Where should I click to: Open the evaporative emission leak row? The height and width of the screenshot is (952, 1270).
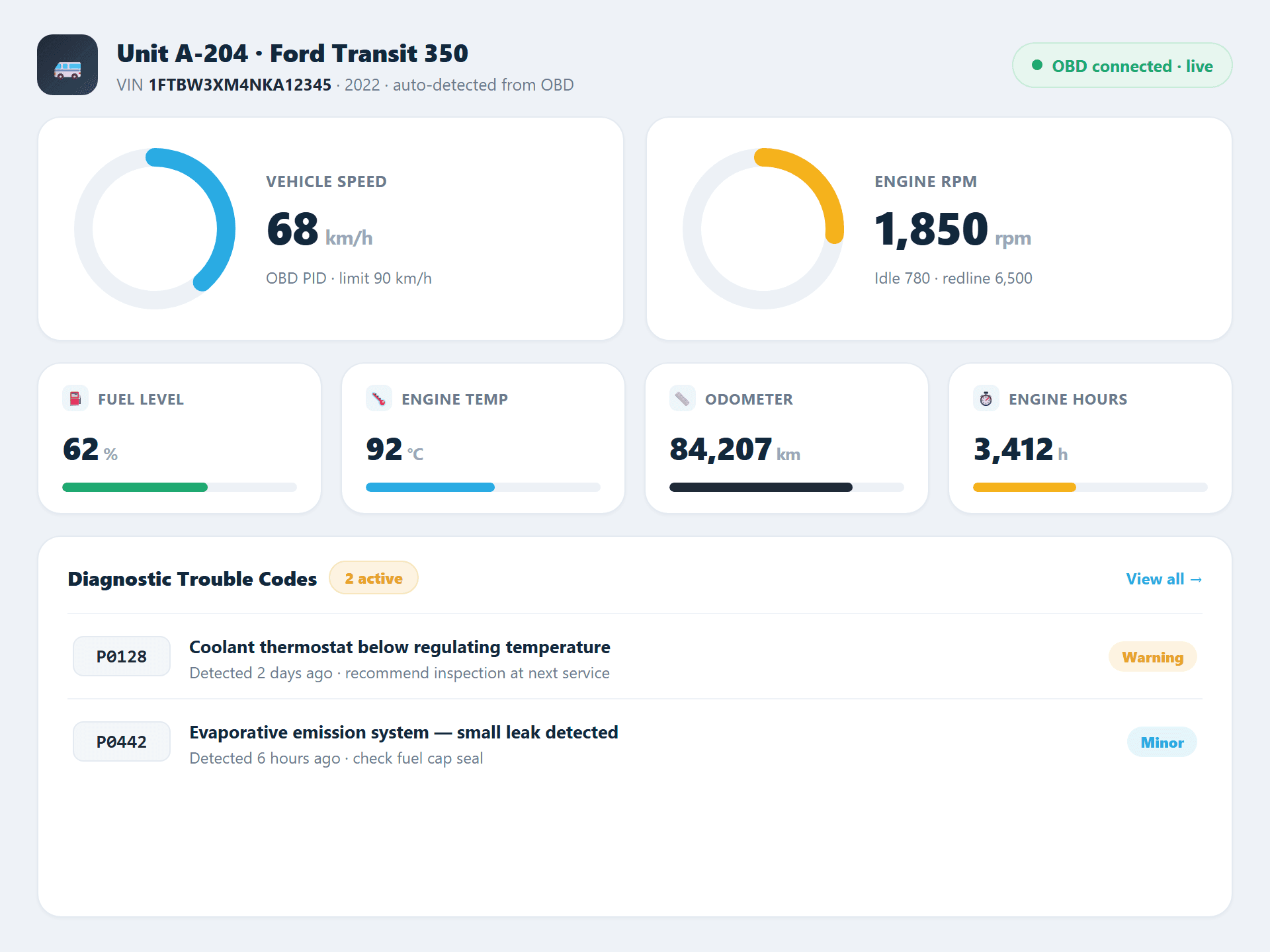[635, 742]
